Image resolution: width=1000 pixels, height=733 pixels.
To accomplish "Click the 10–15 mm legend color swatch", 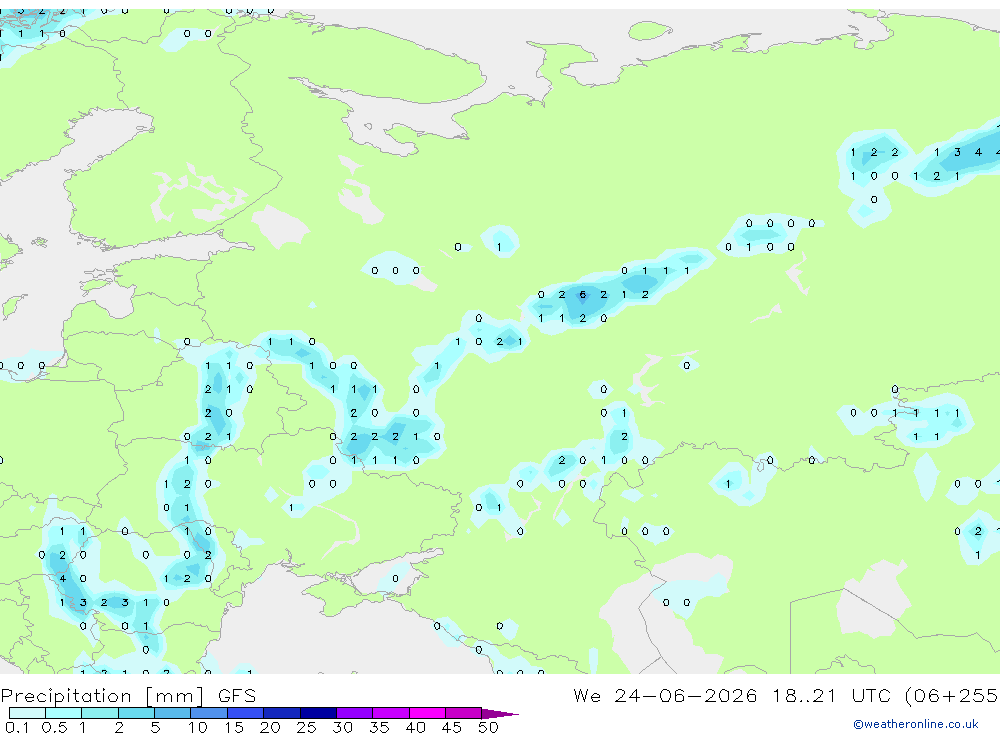I will 209,713.
